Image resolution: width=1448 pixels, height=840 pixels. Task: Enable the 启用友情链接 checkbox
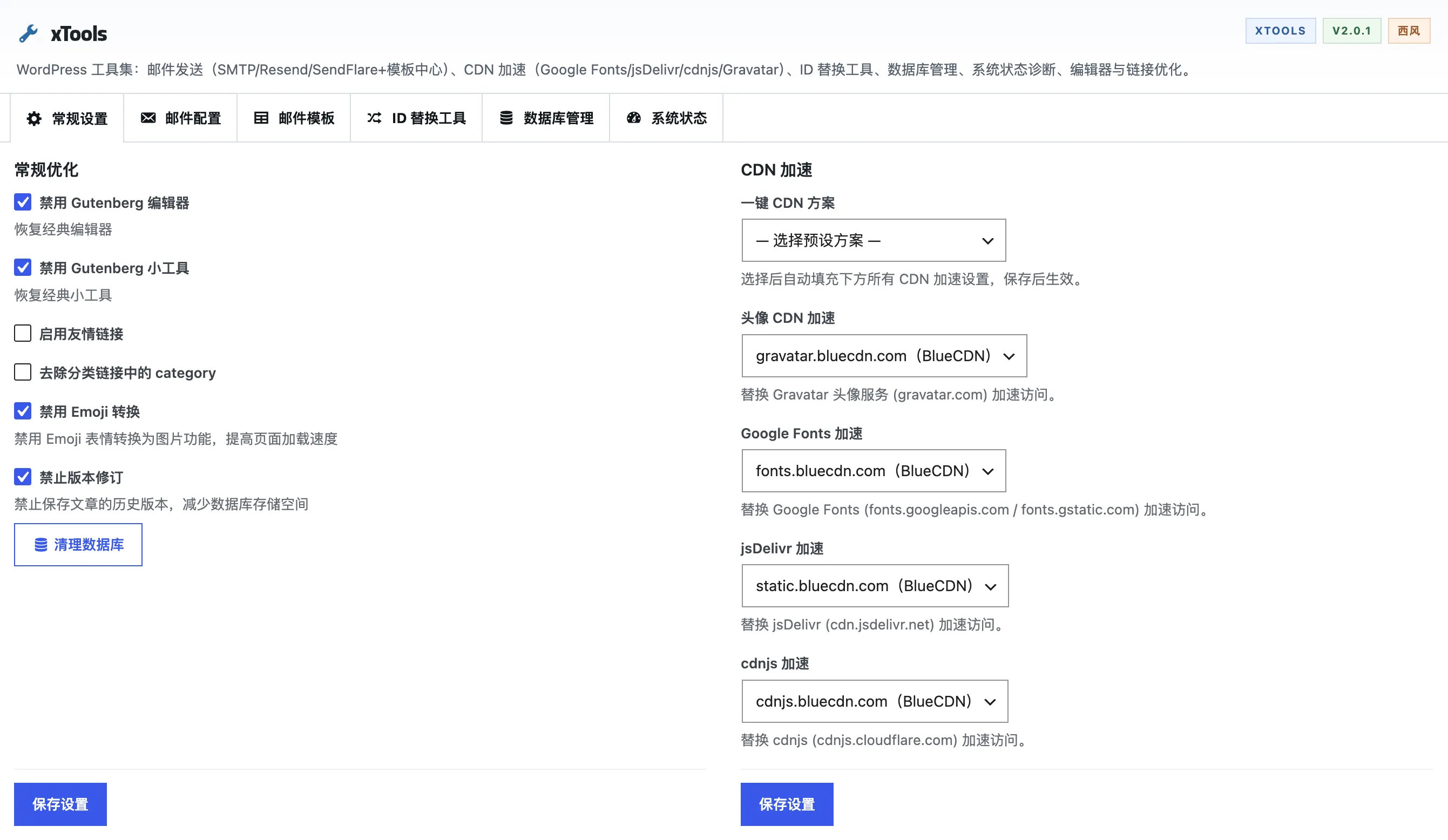(x=23, y=333)
